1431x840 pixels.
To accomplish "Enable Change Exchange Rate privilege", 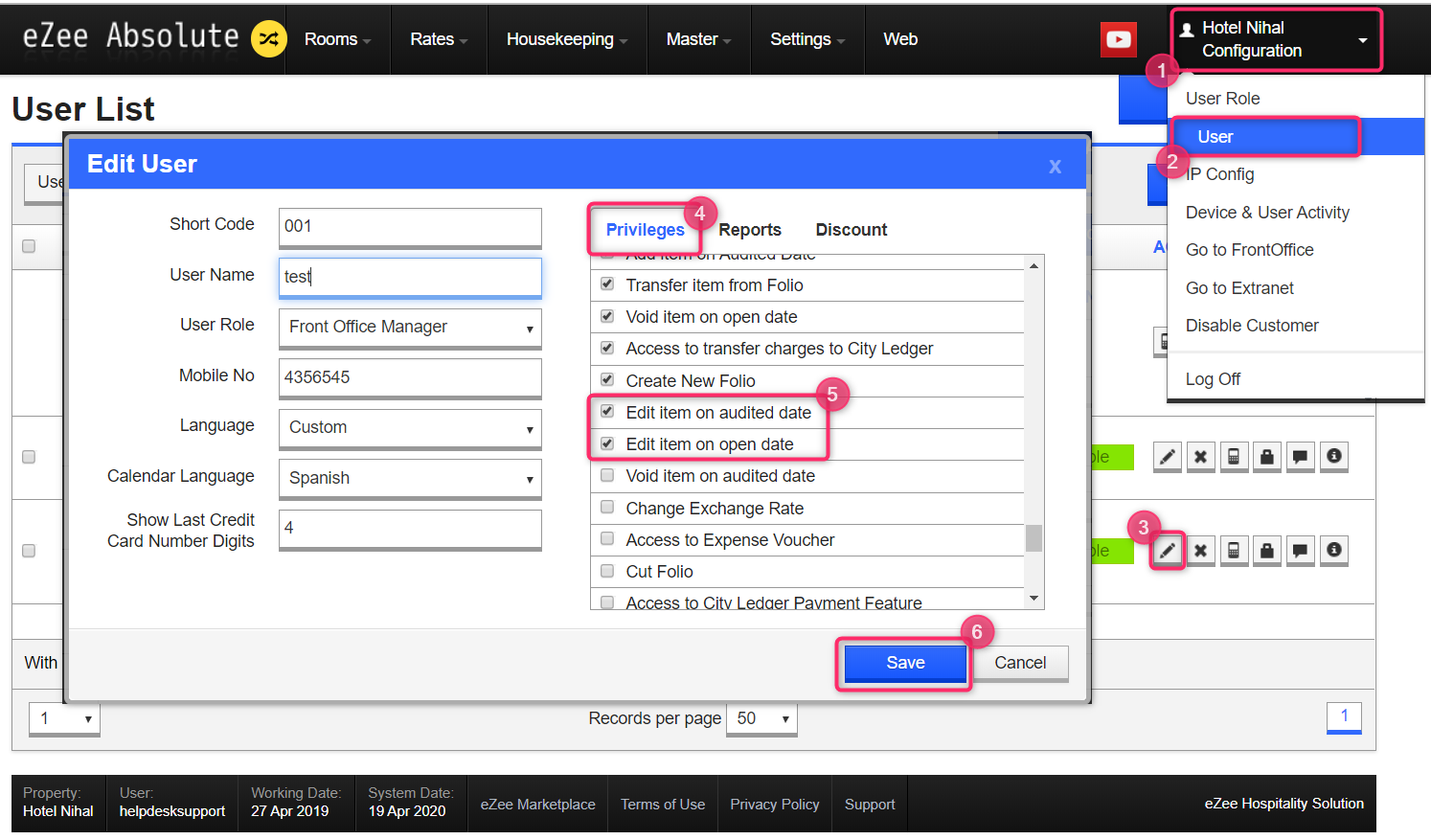I will pyautogui.click(x=607, y=508).
